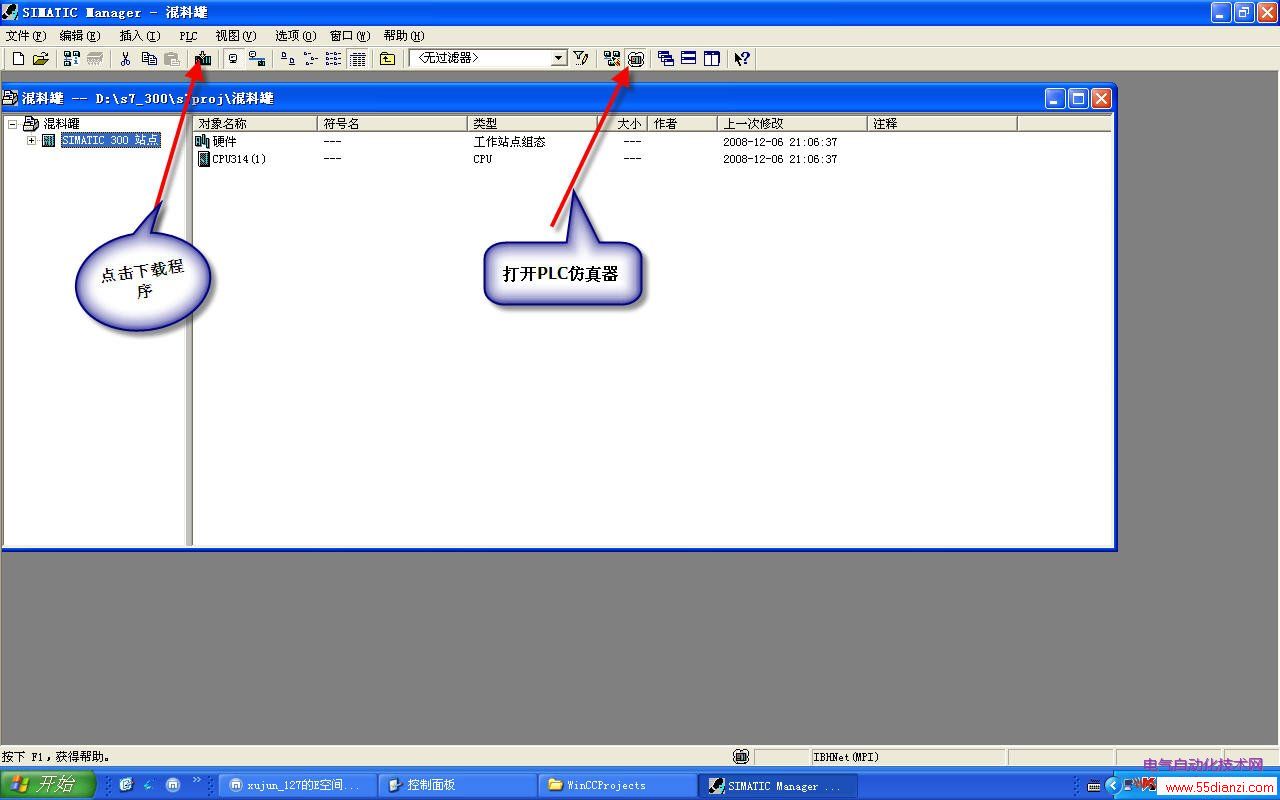Minimize the 混料罐 project child window
Viewport: 1280px width, 800px height.
(1056, 98)
